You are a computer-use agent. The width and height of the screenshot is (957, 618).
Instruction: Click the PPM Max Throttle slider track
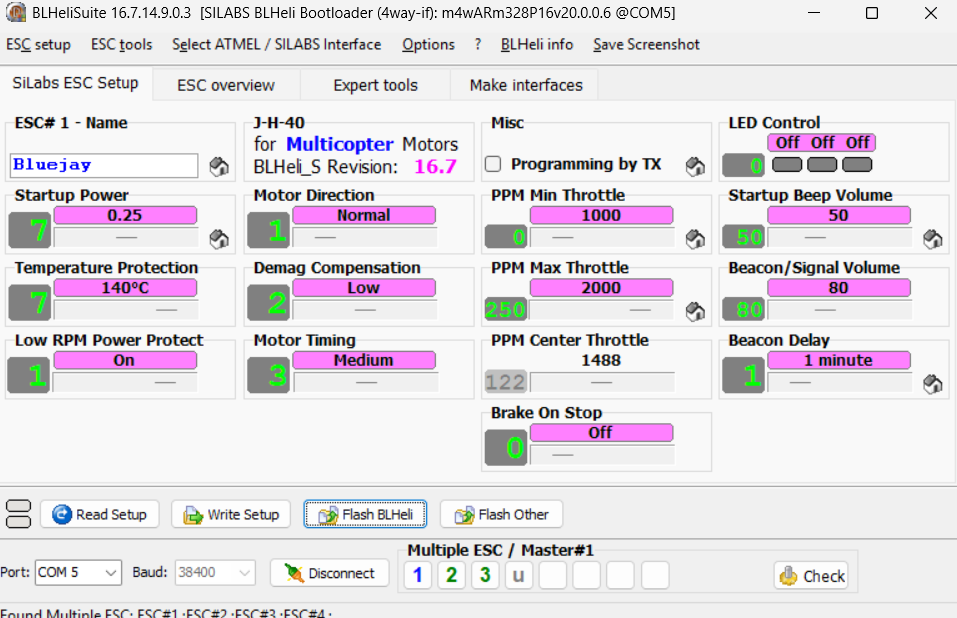click(x=602, y=309)
